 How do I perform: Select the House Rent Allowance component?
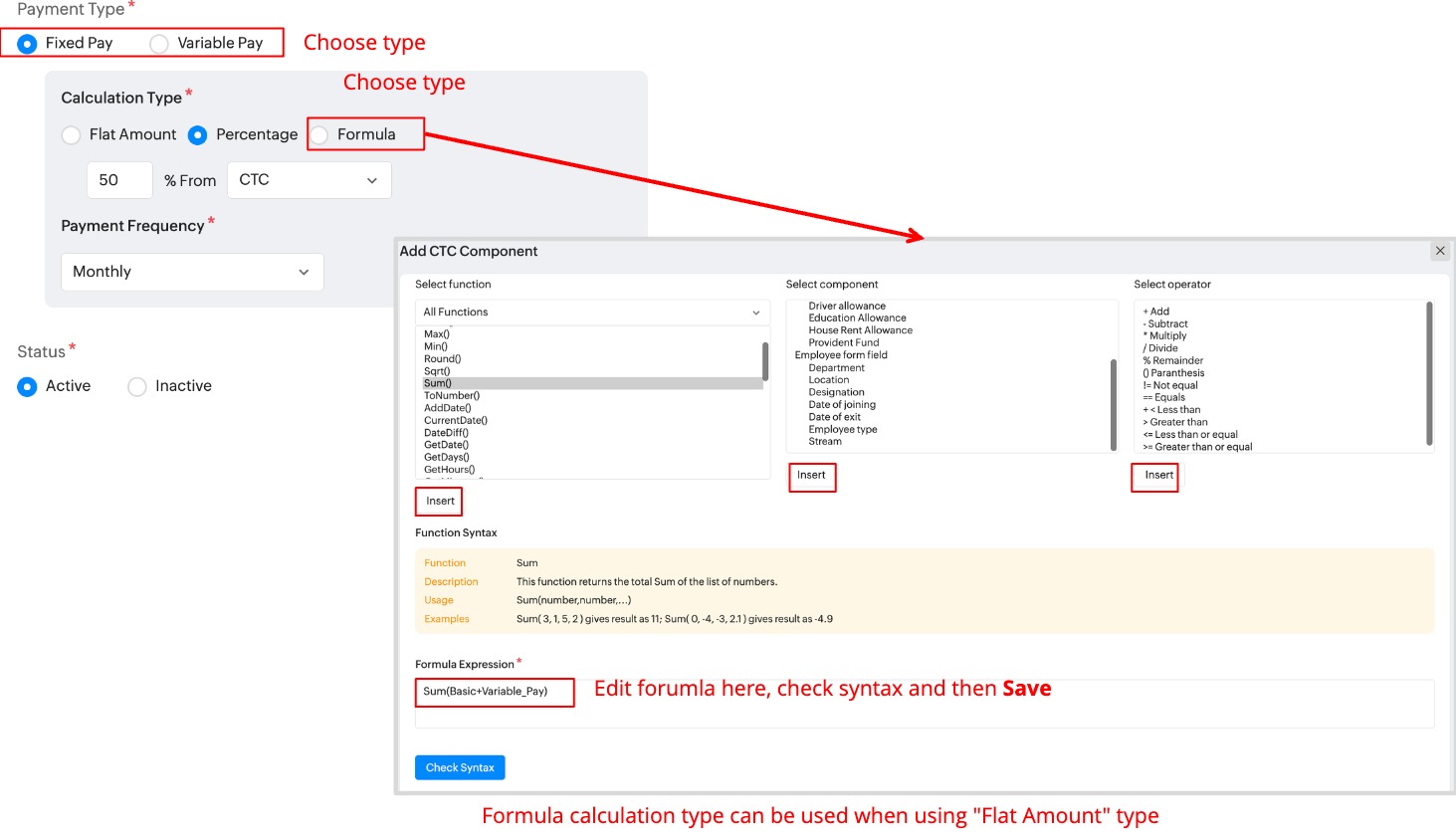pos(860,330)
